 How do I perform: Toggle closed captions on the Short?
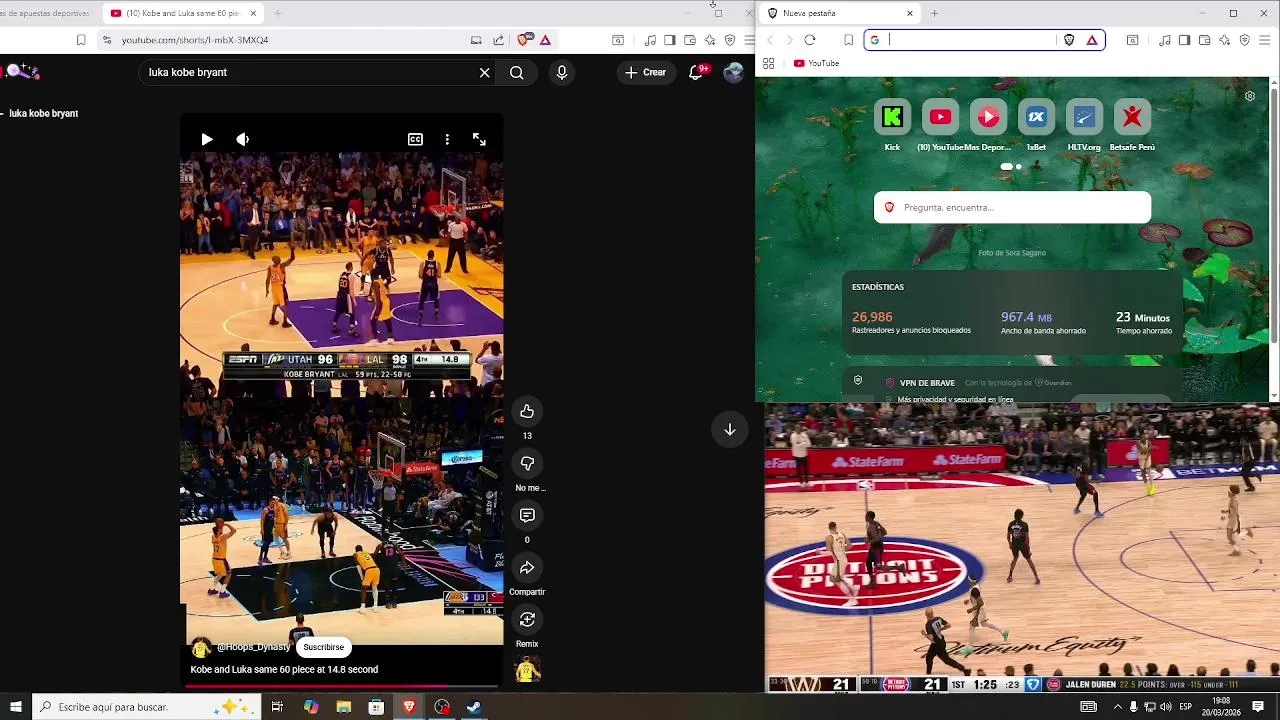pos(415,140)
